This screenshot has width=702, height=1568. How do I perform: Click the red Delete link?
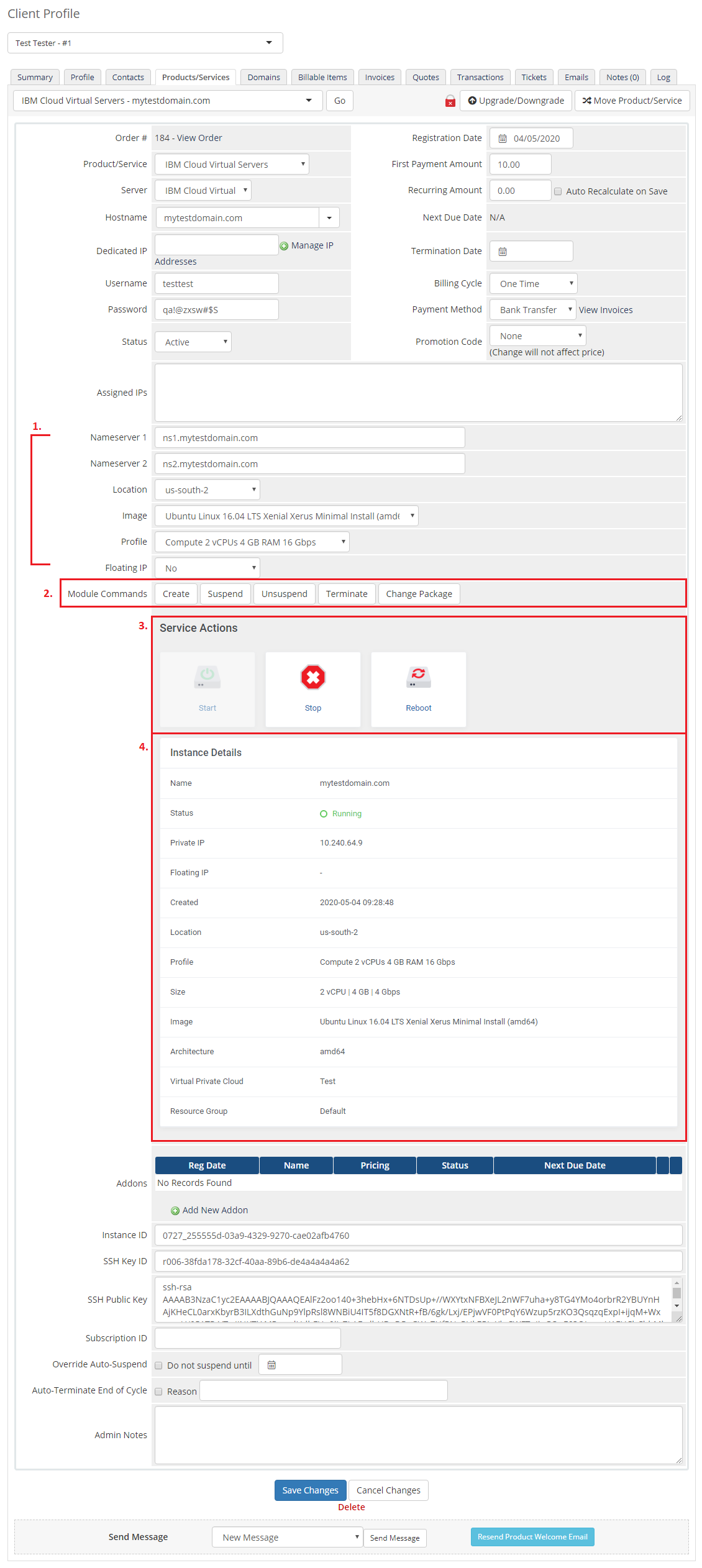click(352, 1507)
